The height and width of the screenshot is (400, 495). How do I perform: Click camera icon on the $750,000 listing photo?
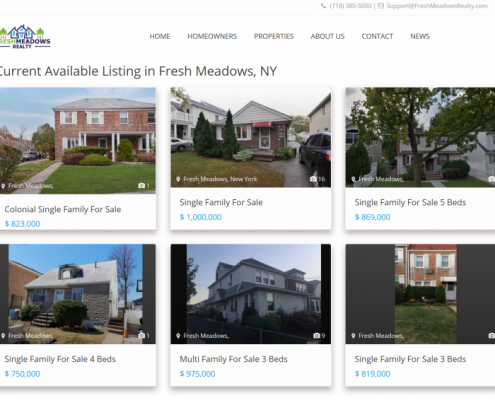pyautogui.click(x=141, y=336)
